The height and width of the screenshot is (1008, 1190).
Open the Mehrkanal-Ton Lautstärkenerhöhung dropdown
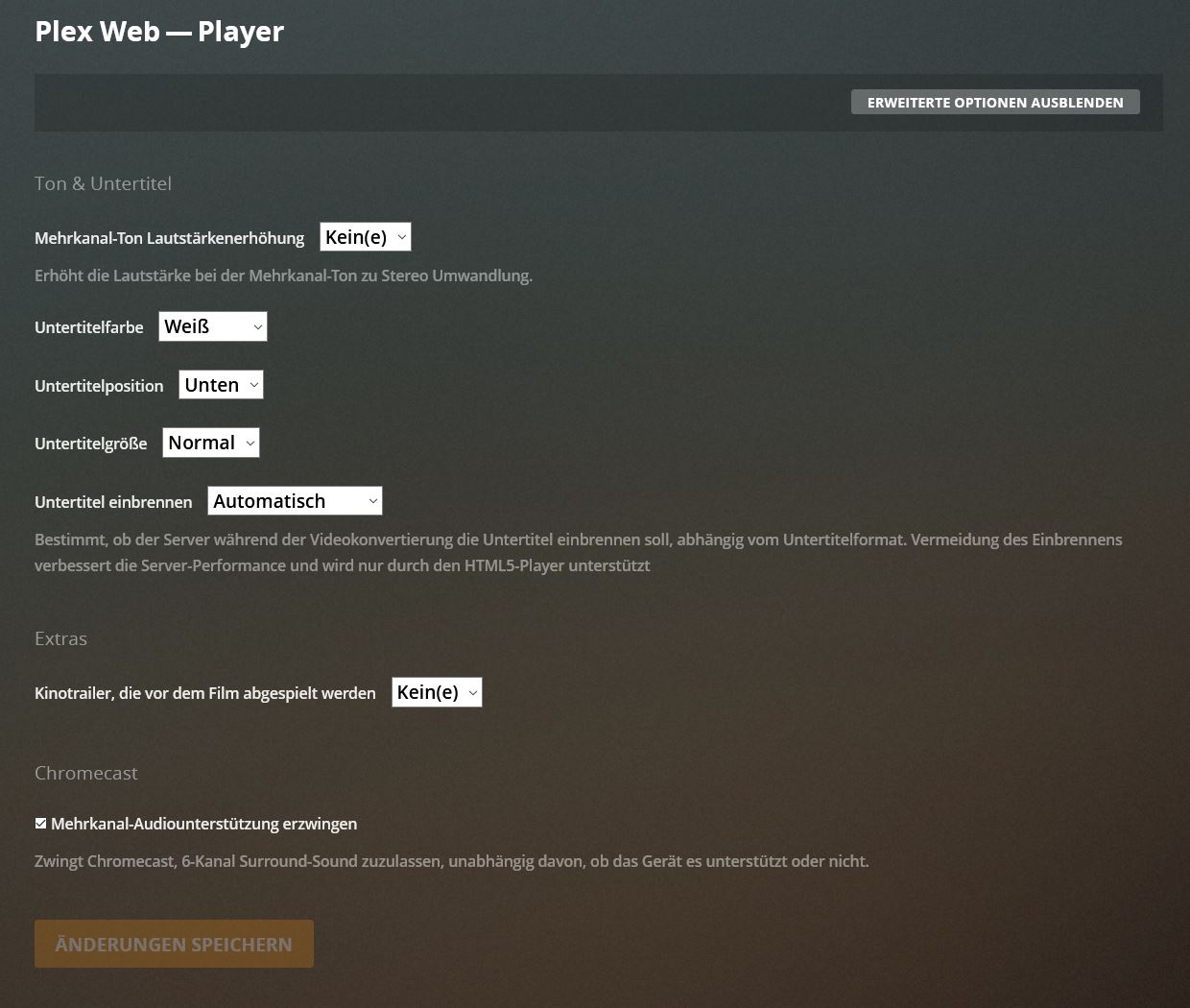coord(366,237)
